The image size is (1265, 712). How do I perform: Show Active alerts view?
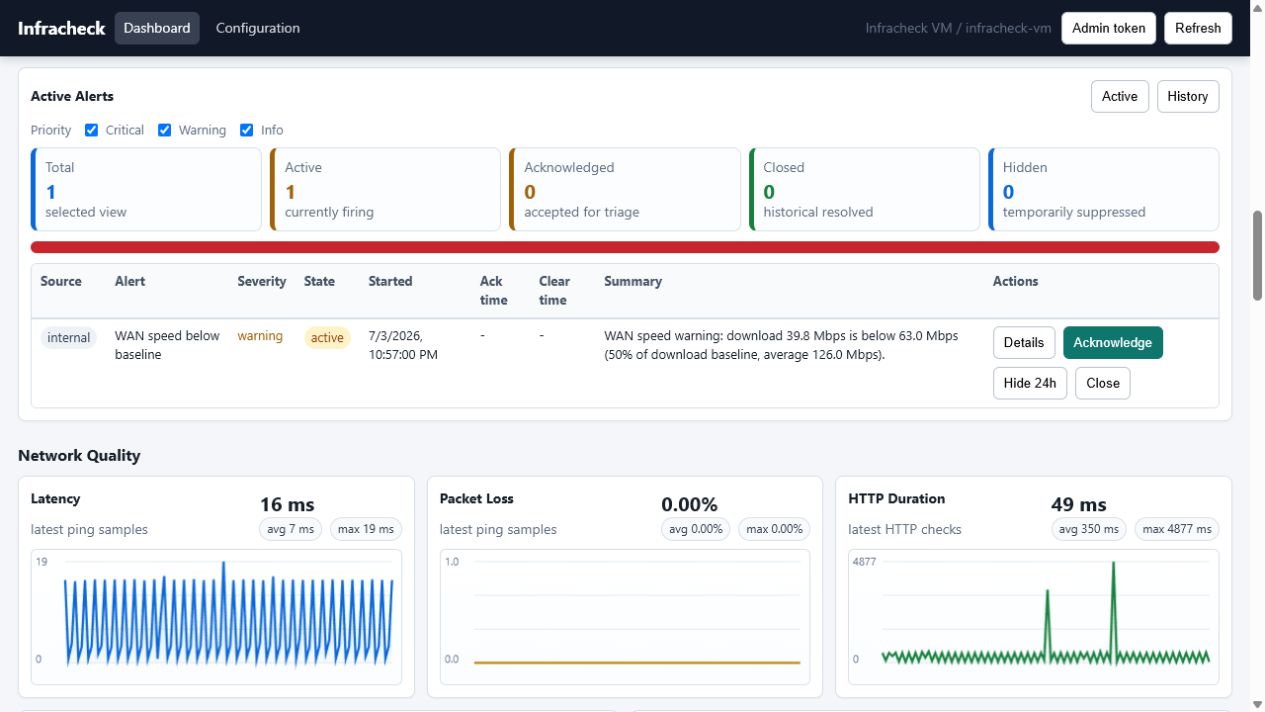(1119, 97)
